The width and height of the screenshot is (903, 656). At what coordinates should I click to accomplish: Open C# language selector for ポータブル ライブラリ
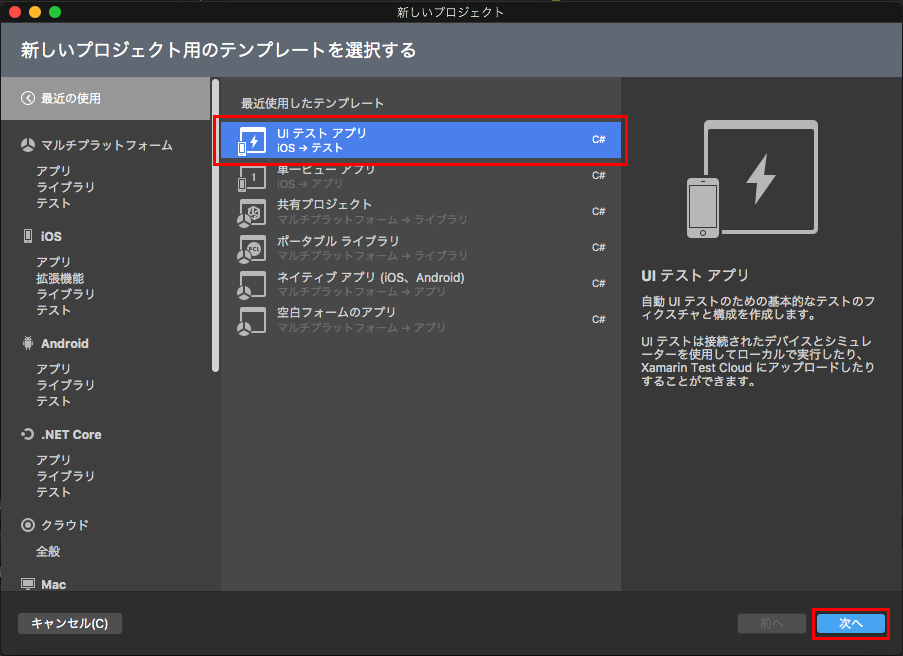[598, 247]
